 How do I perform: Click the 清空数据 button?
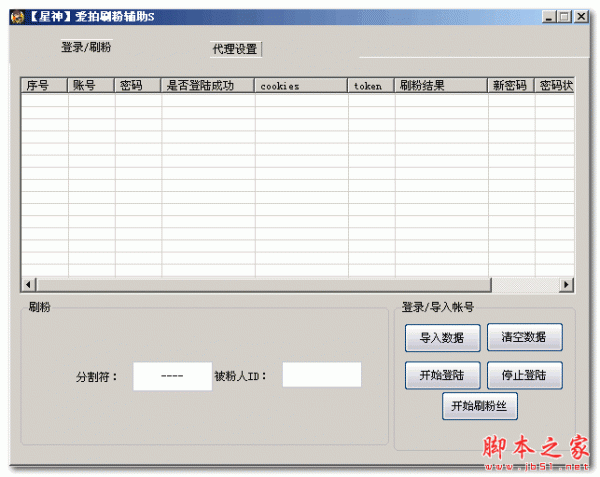pos(524,337)
